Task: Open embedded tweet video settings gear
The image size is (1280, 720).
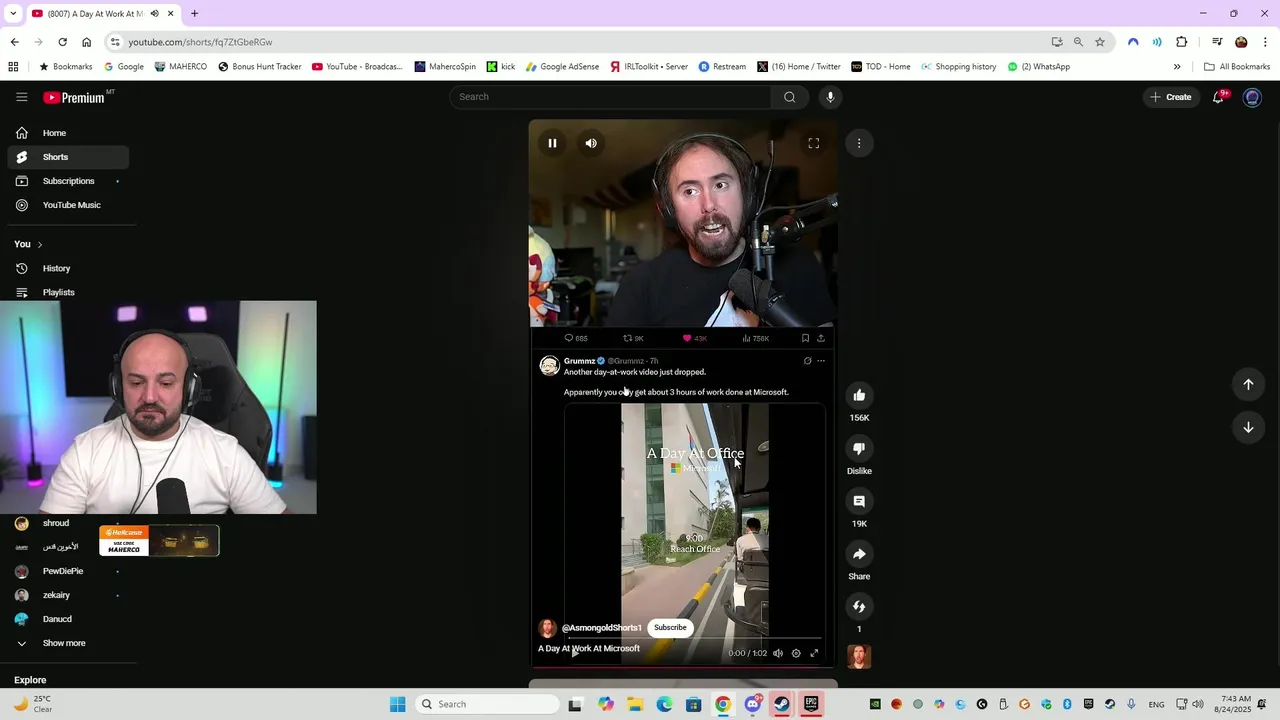Action: (796, 653)
